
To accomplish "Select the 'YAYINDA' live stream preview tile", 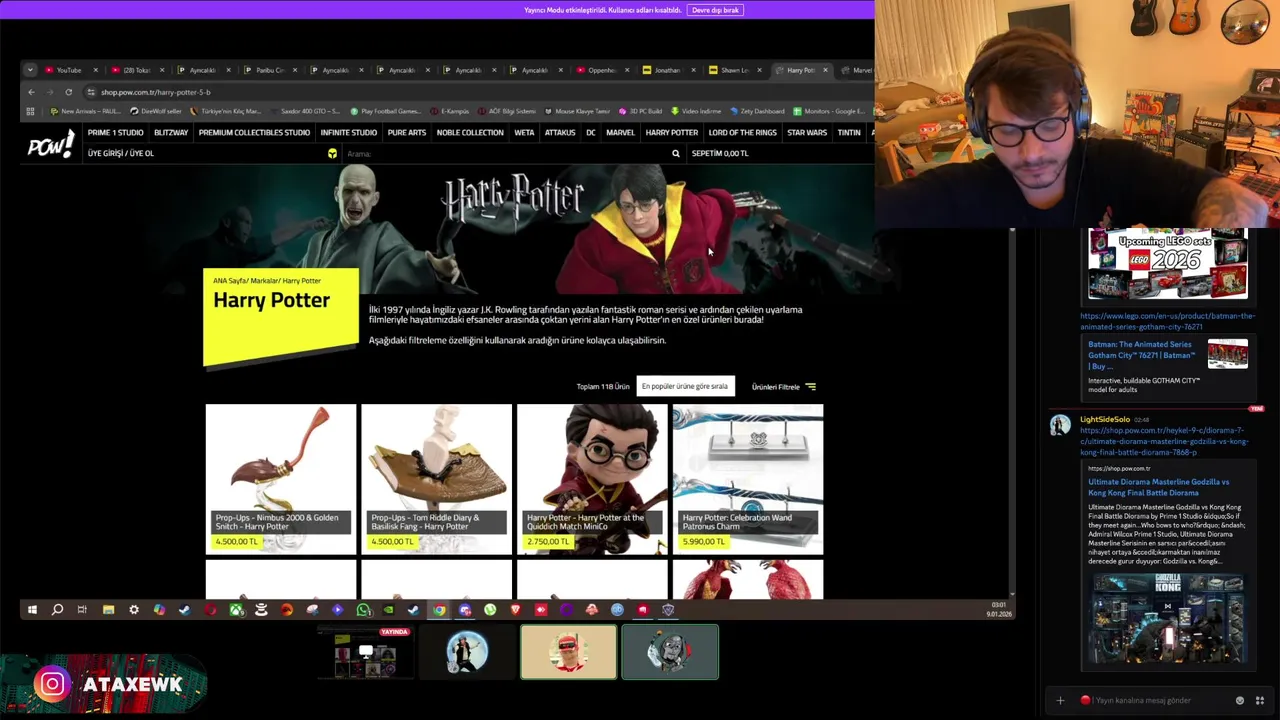I will coord(365,652).
